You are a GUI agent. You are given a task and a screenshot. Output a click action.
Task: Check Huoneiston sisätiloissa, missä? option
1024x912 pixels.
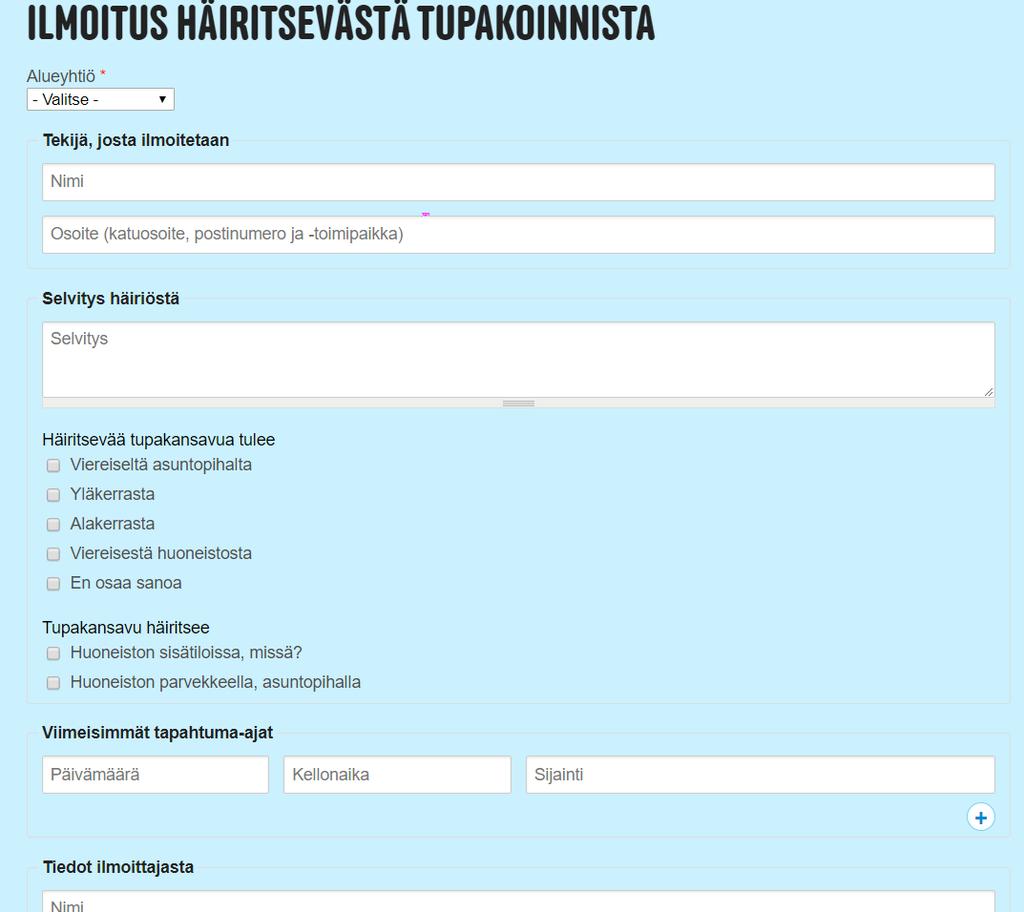click(54, 653)
